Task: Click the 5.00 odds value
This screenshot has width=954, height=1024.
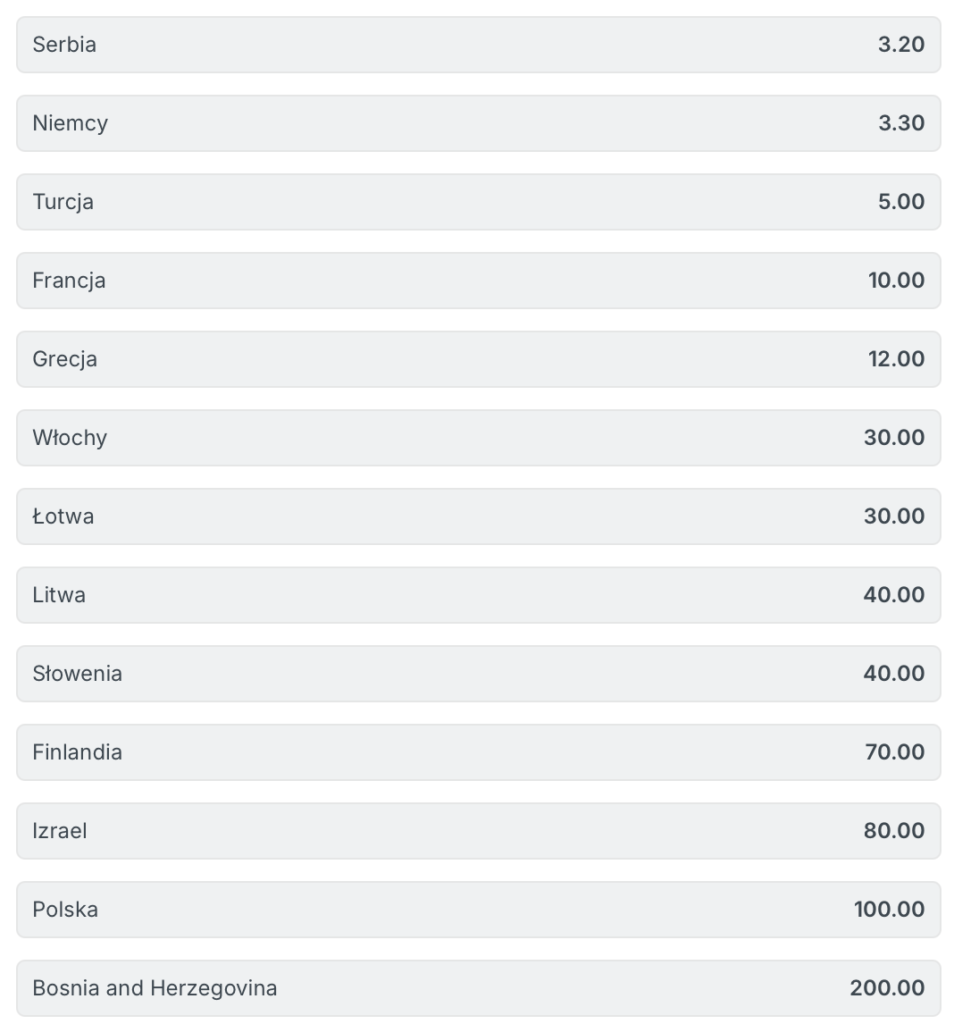Action: (x=901, y=202)
